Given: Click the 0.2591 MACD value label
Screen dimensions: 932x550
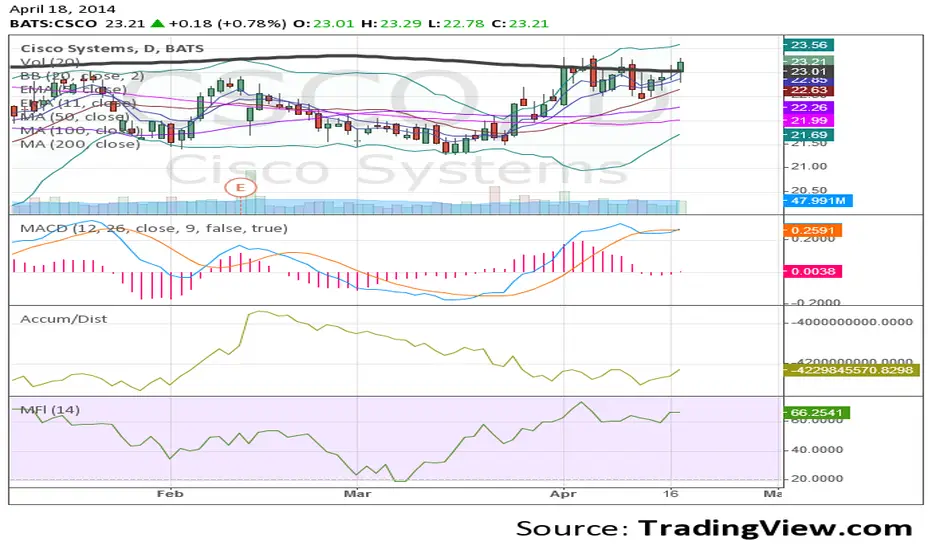Looking at the screenshot, I should (x=813, y=230).
